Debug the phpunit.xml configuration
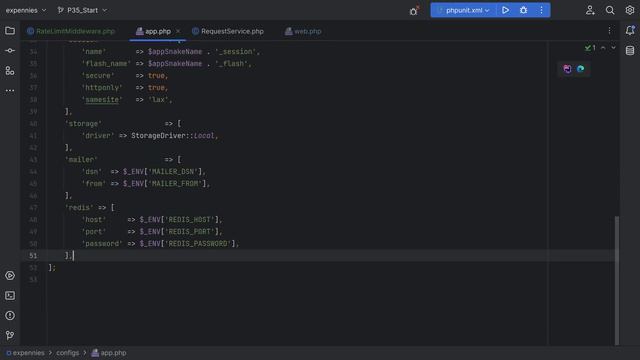 pos(523,10)
